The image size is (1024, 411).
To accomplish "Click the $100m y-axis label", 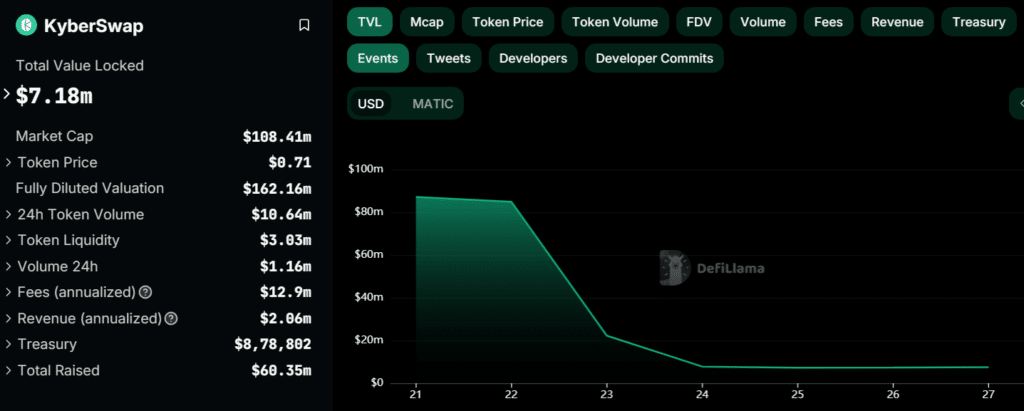I will pyautogui.click(x=366, y=169).
